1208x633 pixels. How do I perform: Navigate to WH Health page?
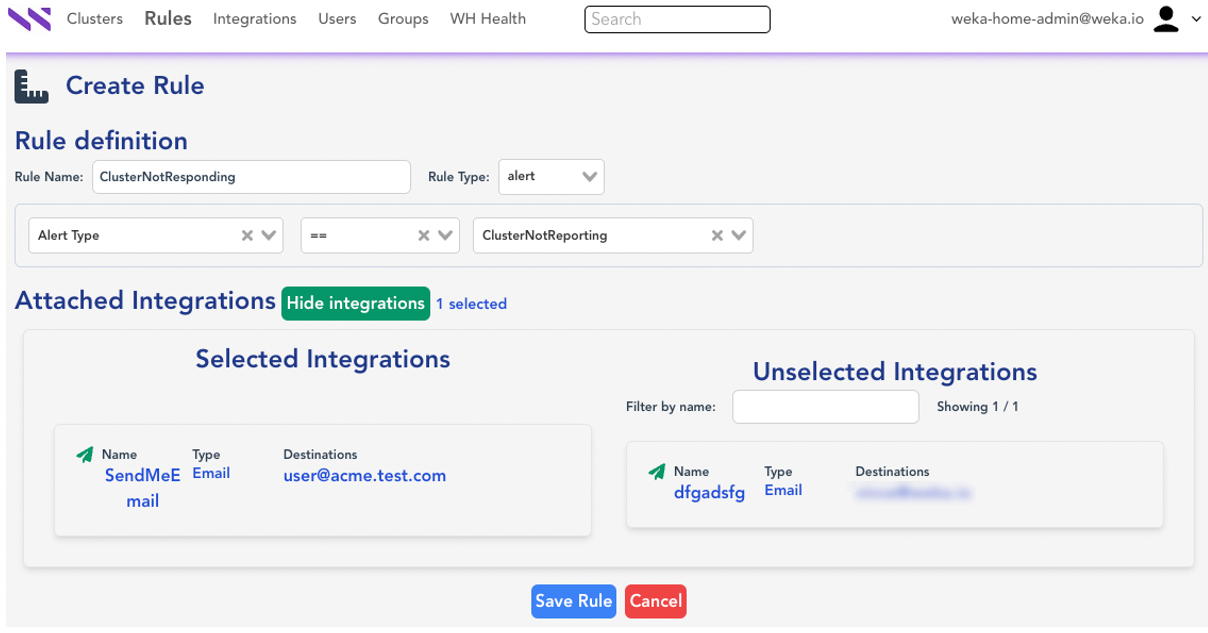[x=487, y=19]
